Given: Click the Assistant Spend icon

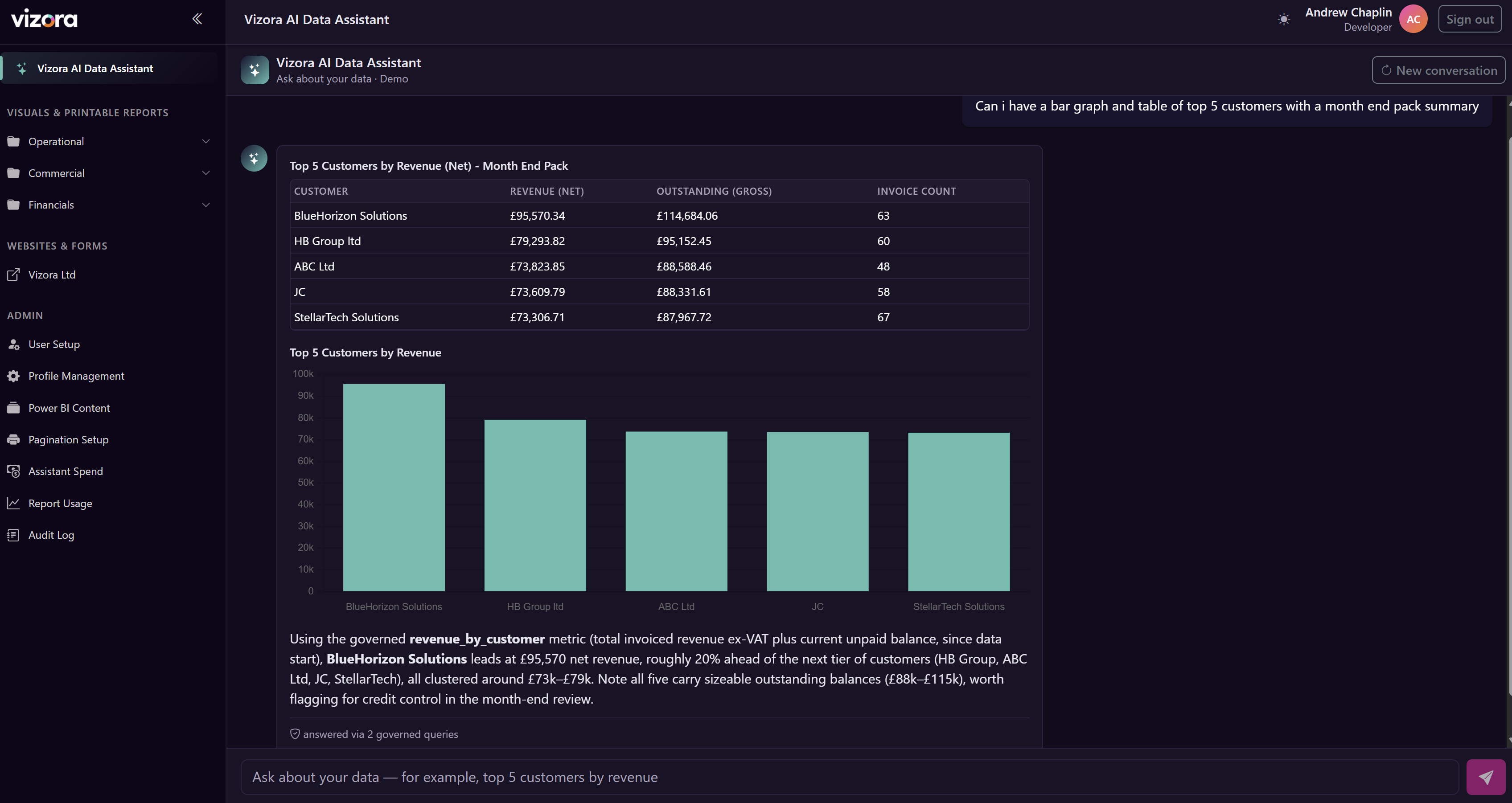Looking at the screenshot, I should (x=13, y=471).
